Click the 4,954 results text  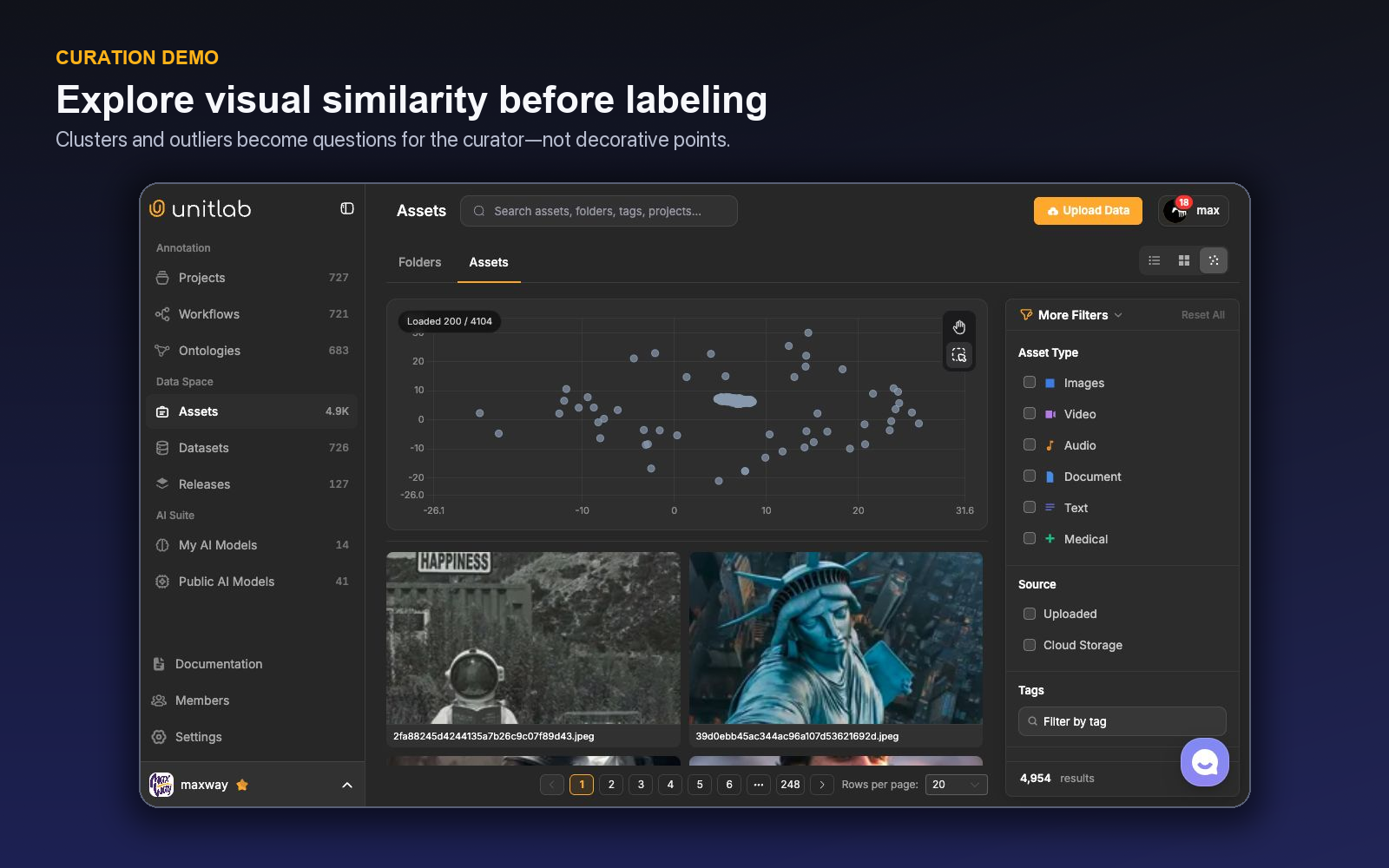click(1057, 779)
